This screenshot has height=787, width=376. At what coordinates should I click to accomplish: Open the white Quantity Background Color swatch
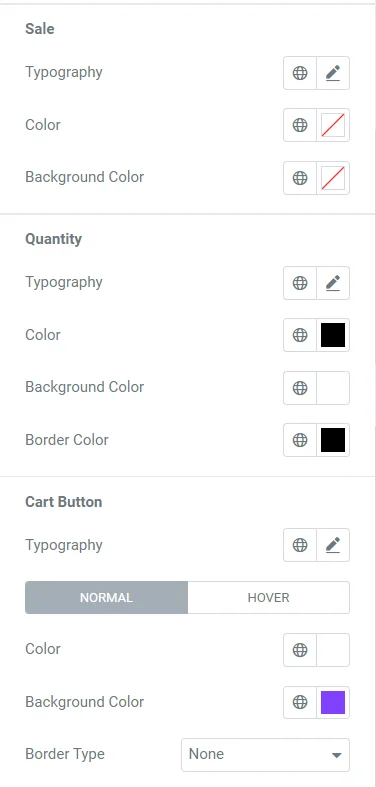(x=333, y=388)
